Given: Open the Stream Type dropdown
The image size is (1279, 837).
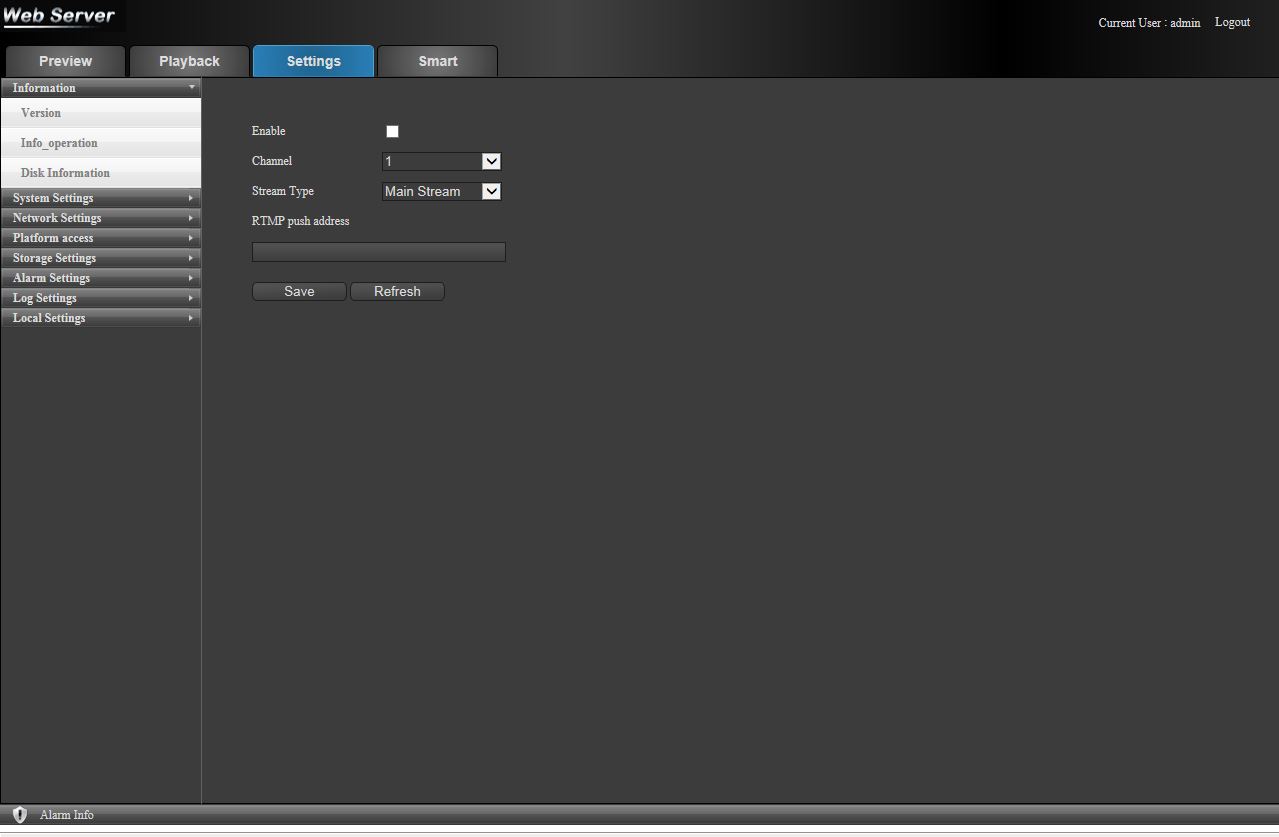Looking at the screenshot, I should point(441,191).
